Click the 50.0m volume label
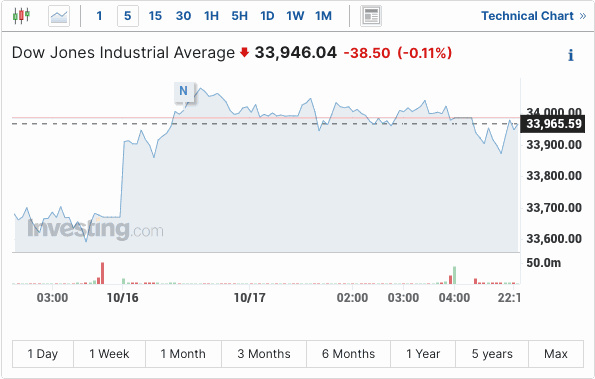The height and width of the screenshot is (379, 595). (x=543, y=263)
